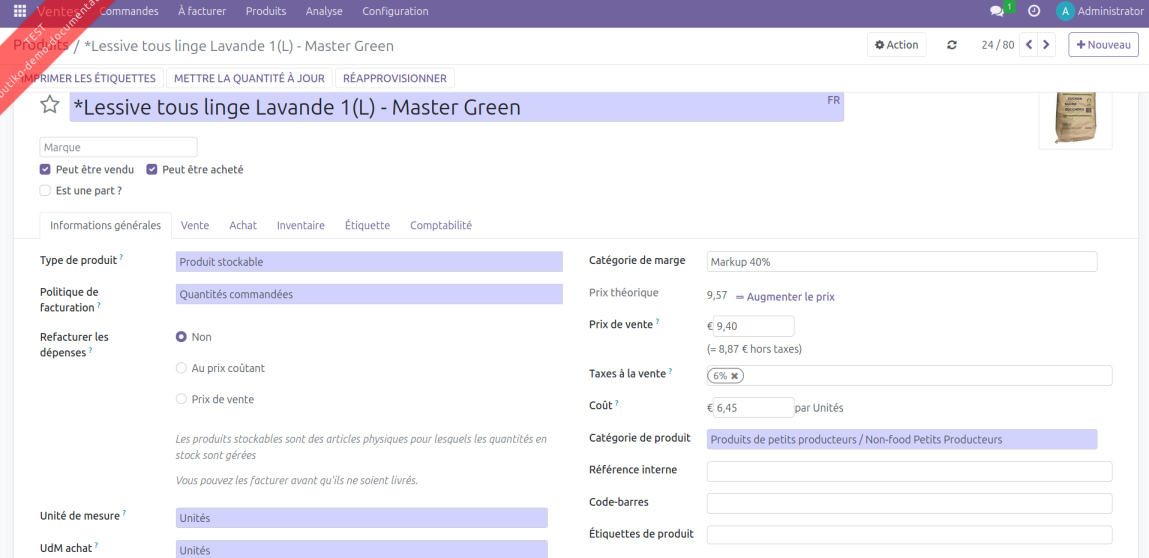Image resolution: width=1149 pixels, height=558 pixels.
Task: Click help mark beside Type de produit
Action: click(121, 258)
